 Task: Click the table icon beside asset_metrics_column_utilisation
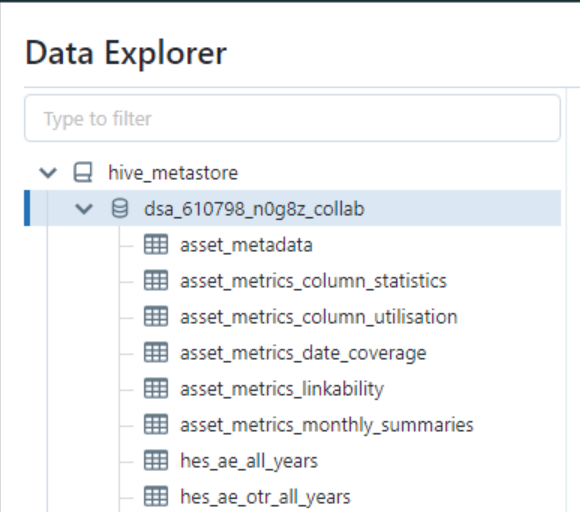[156, 316]
